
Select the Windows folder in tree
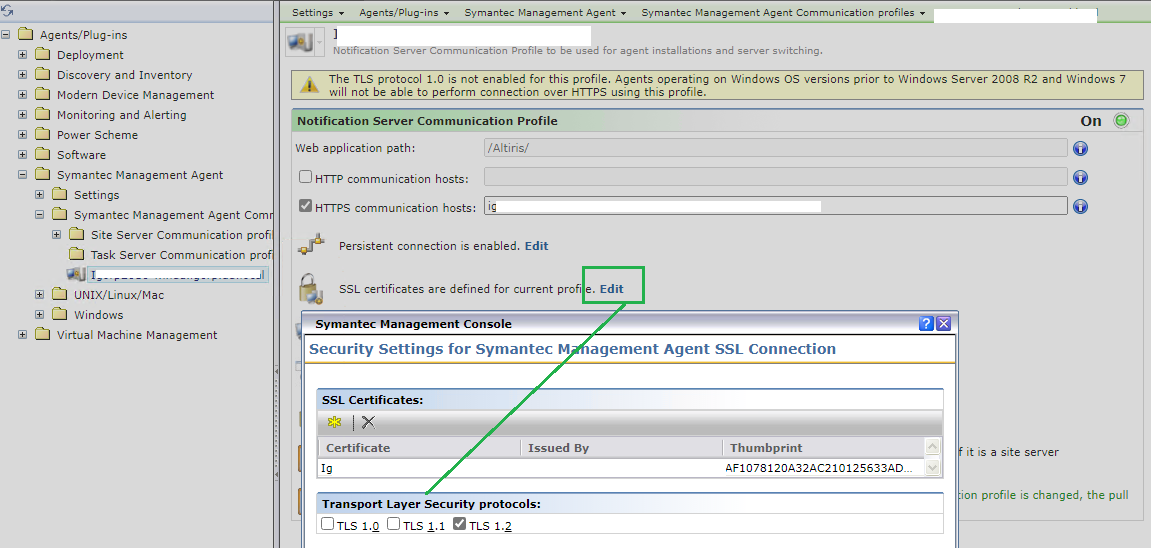[98, 315]
